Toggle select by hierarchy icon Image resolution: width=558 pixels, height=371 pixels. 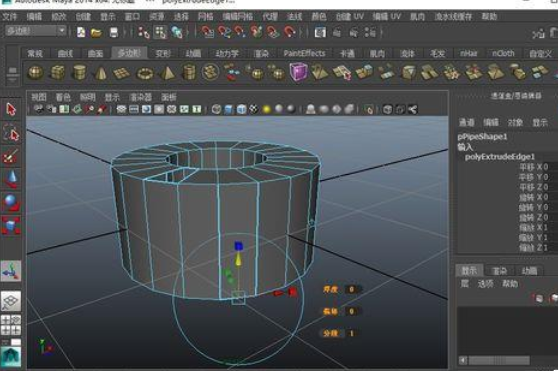pyautogui.click(x=144, y=32)
